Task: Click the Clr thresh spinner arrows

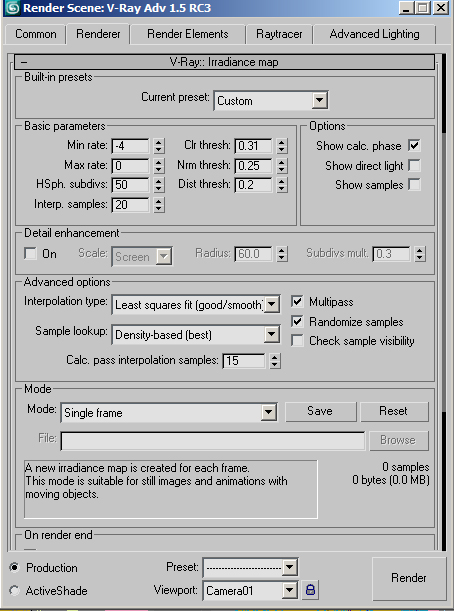Action: [282, 146]
